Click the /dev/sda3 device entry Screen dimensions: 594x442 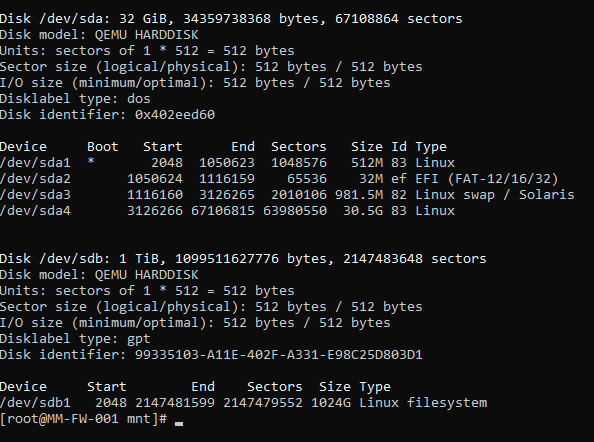(35, 195)
